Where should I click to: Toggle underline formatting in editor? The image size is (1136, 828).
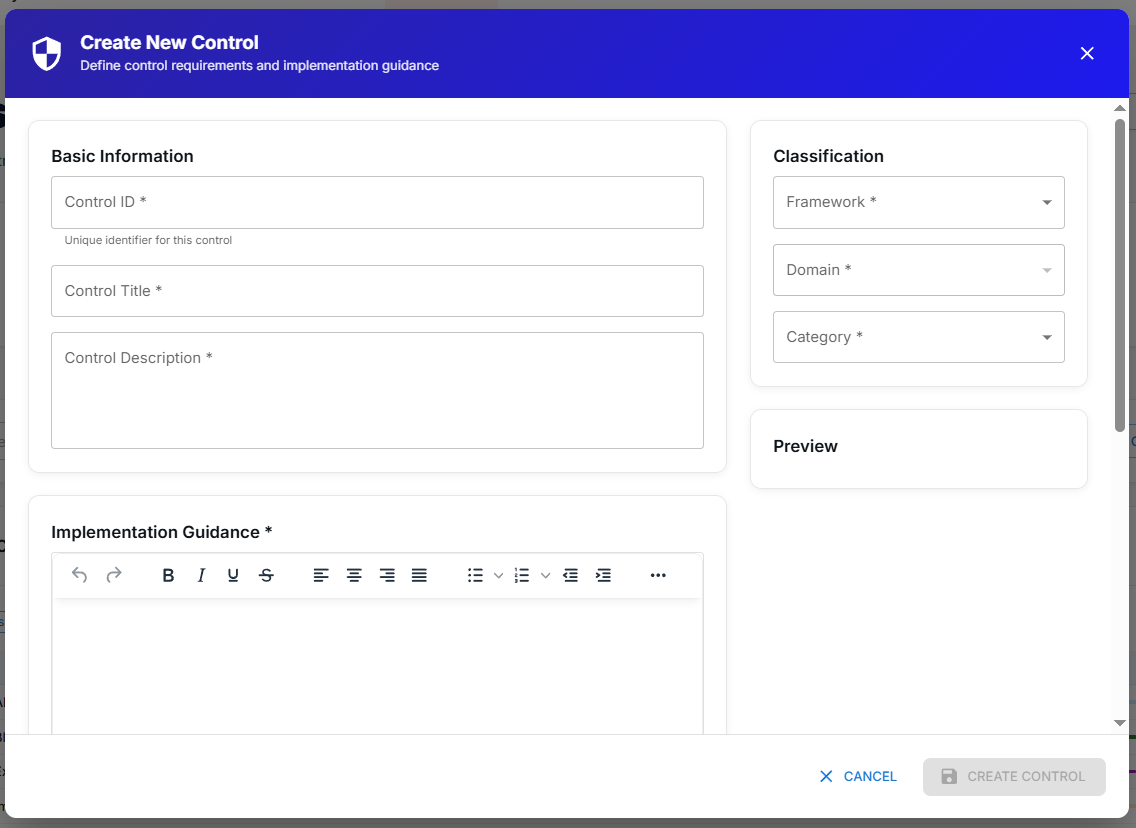pyautogui.click(x=233, y=575)
